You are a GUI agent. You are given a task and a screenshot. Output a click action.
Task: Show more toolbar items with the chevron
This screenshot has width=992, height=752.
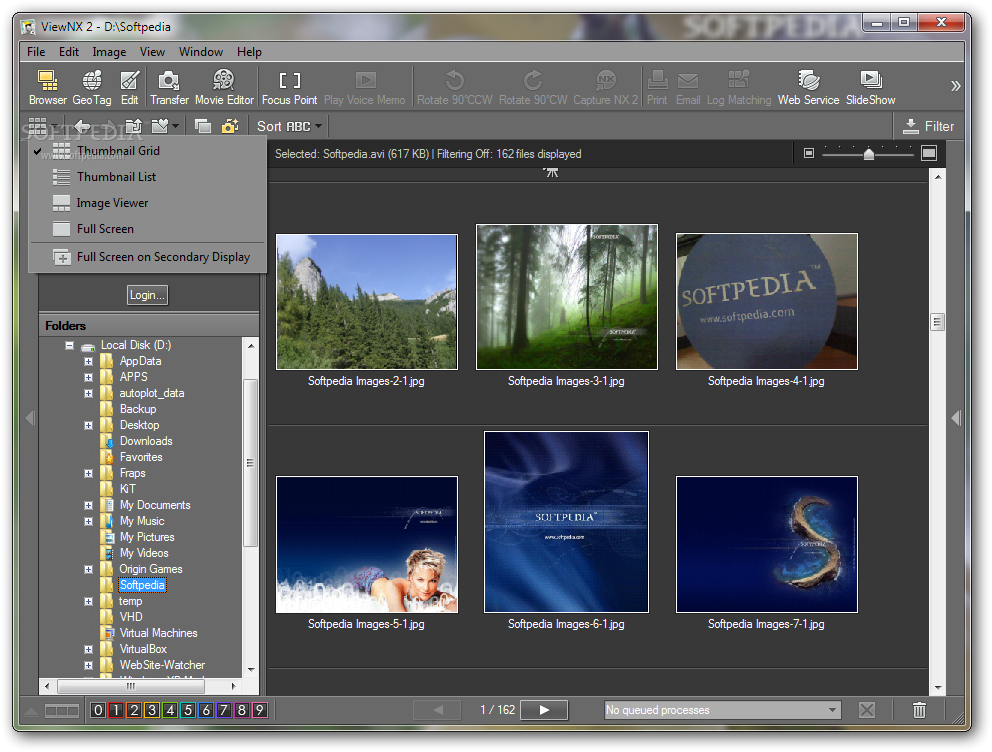955,86
